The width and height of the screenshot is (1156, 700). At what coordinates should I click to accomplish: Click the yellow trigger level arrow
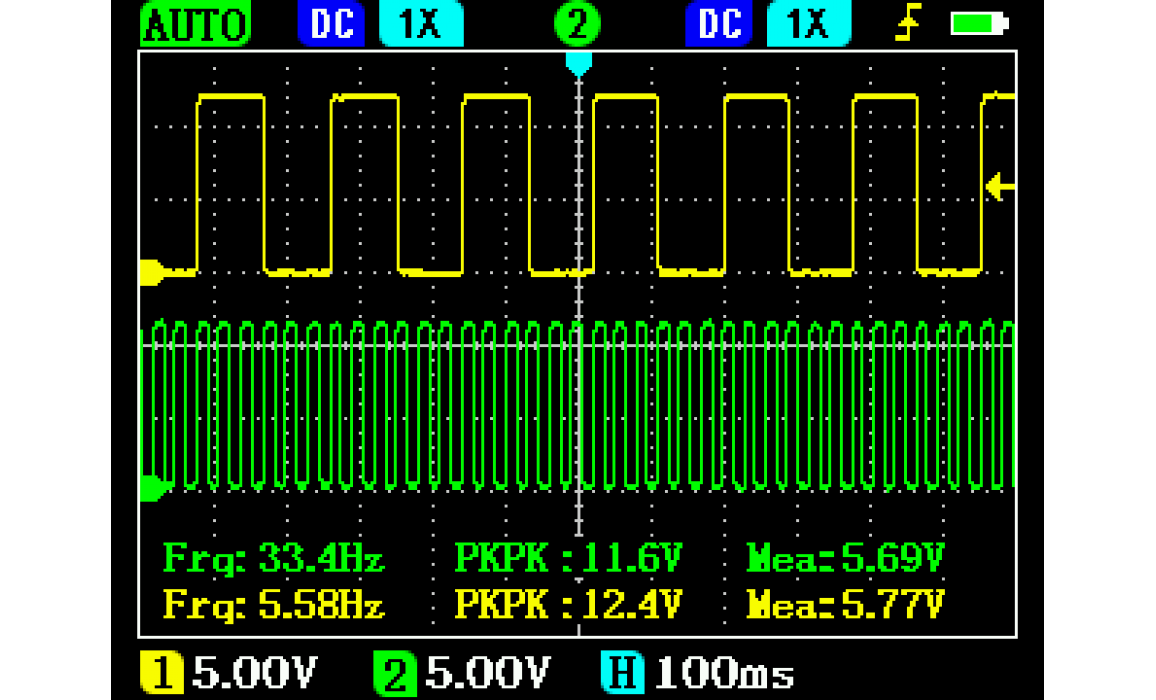[1001, 186]
